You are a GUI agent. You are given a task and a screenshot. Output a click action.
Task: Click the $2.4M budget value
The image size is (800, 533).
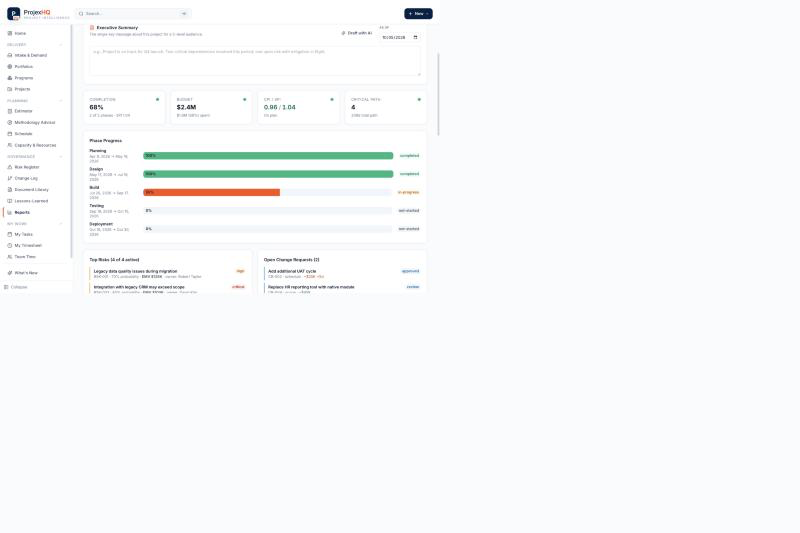(x=186, y=107)
